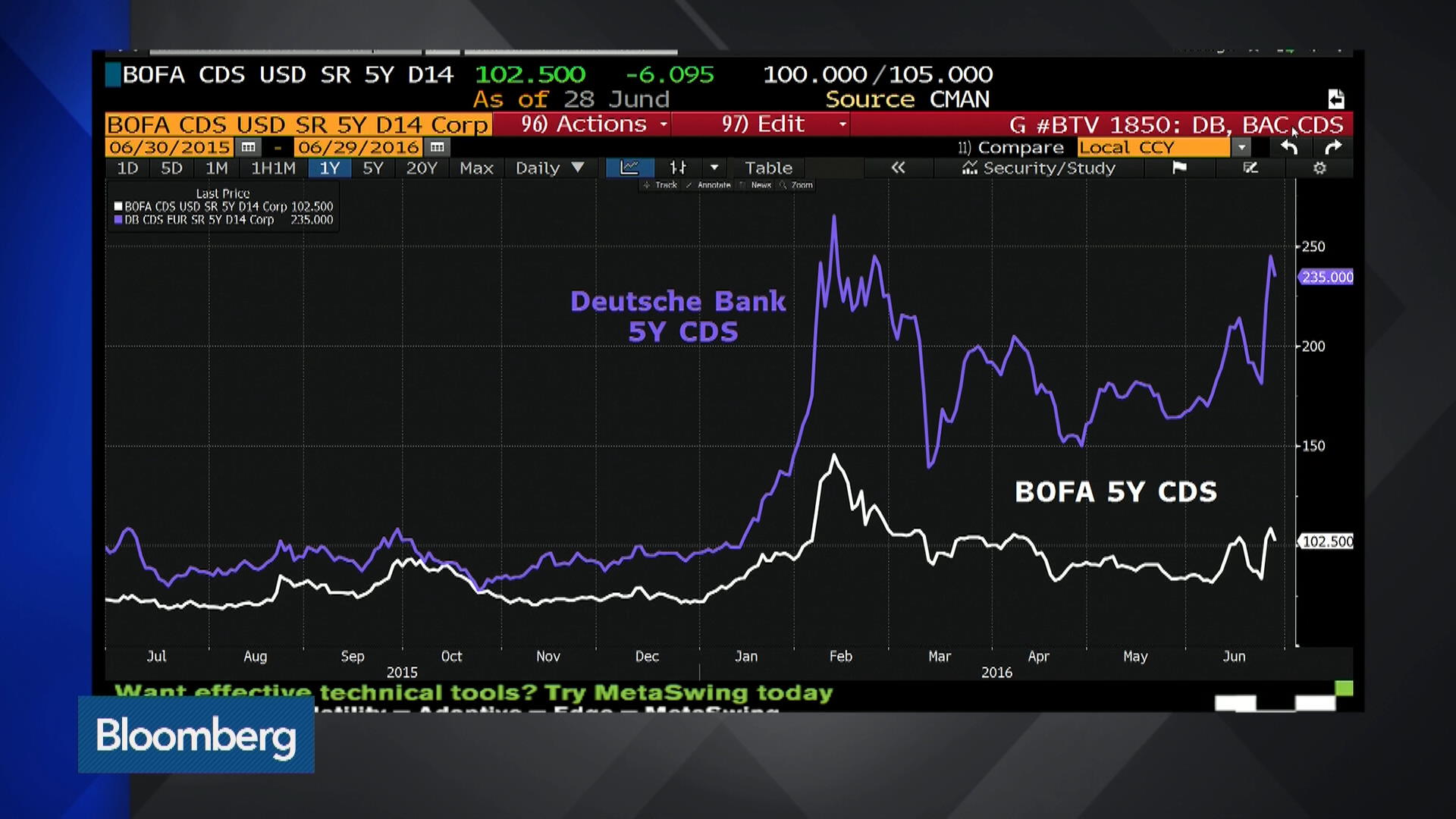Click MetaSwing technical tools ad link

coord(474,692)
